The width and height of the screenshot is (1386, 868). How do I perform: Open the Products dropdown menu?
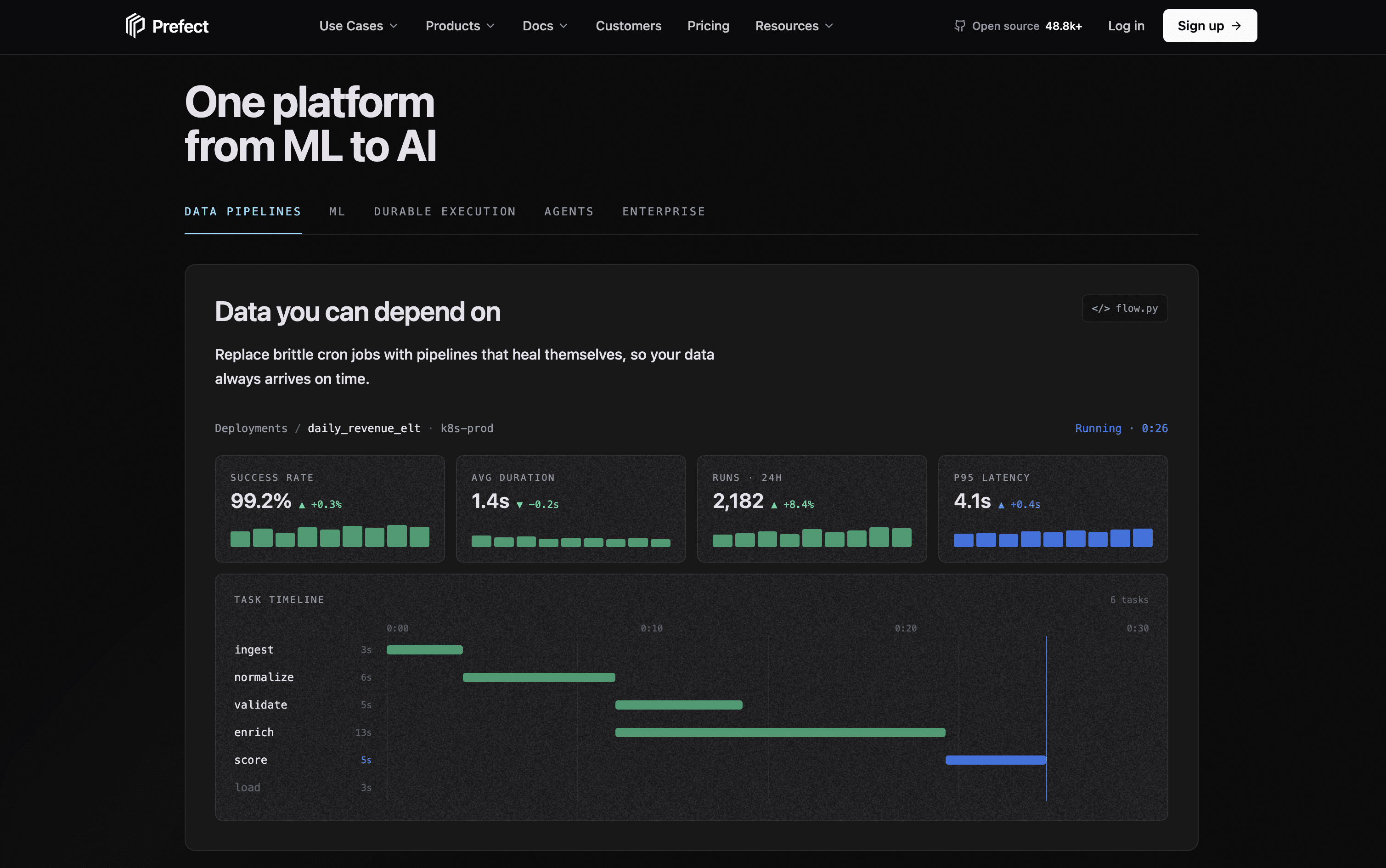(x=460, y=26)
